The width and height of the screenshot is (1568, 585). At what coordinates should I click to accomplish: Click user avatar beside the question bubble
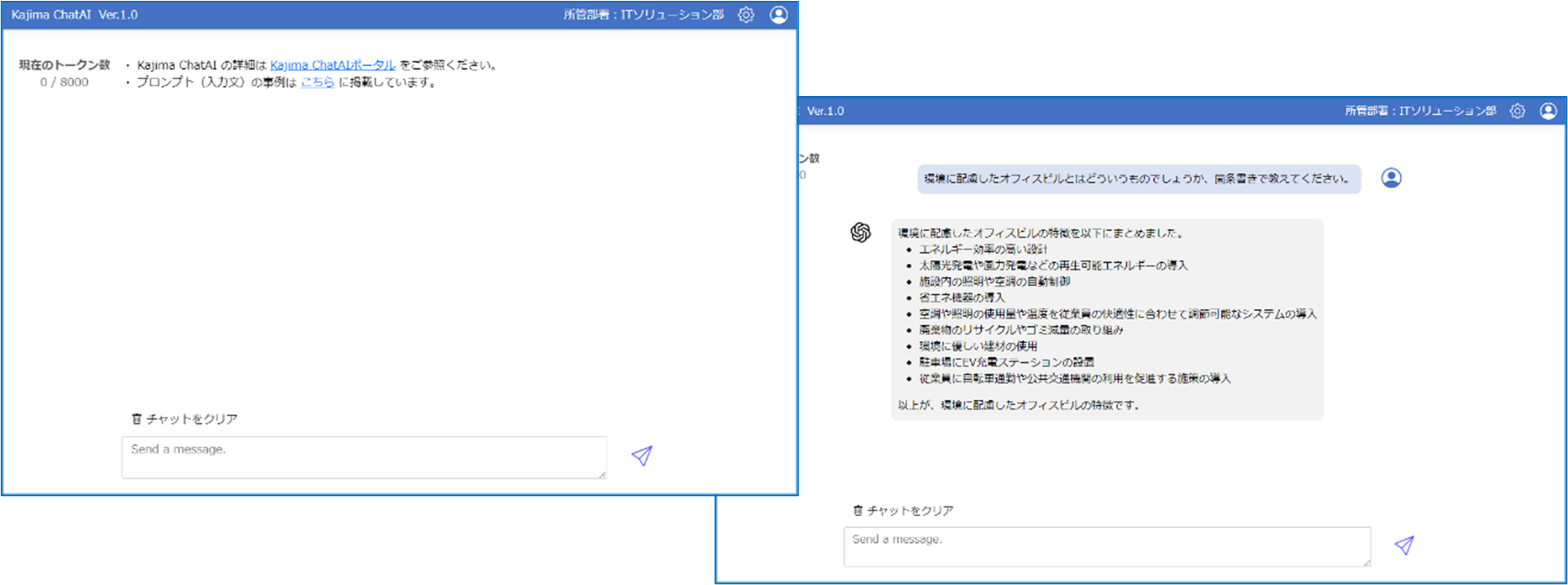(x=1391, y=178)
